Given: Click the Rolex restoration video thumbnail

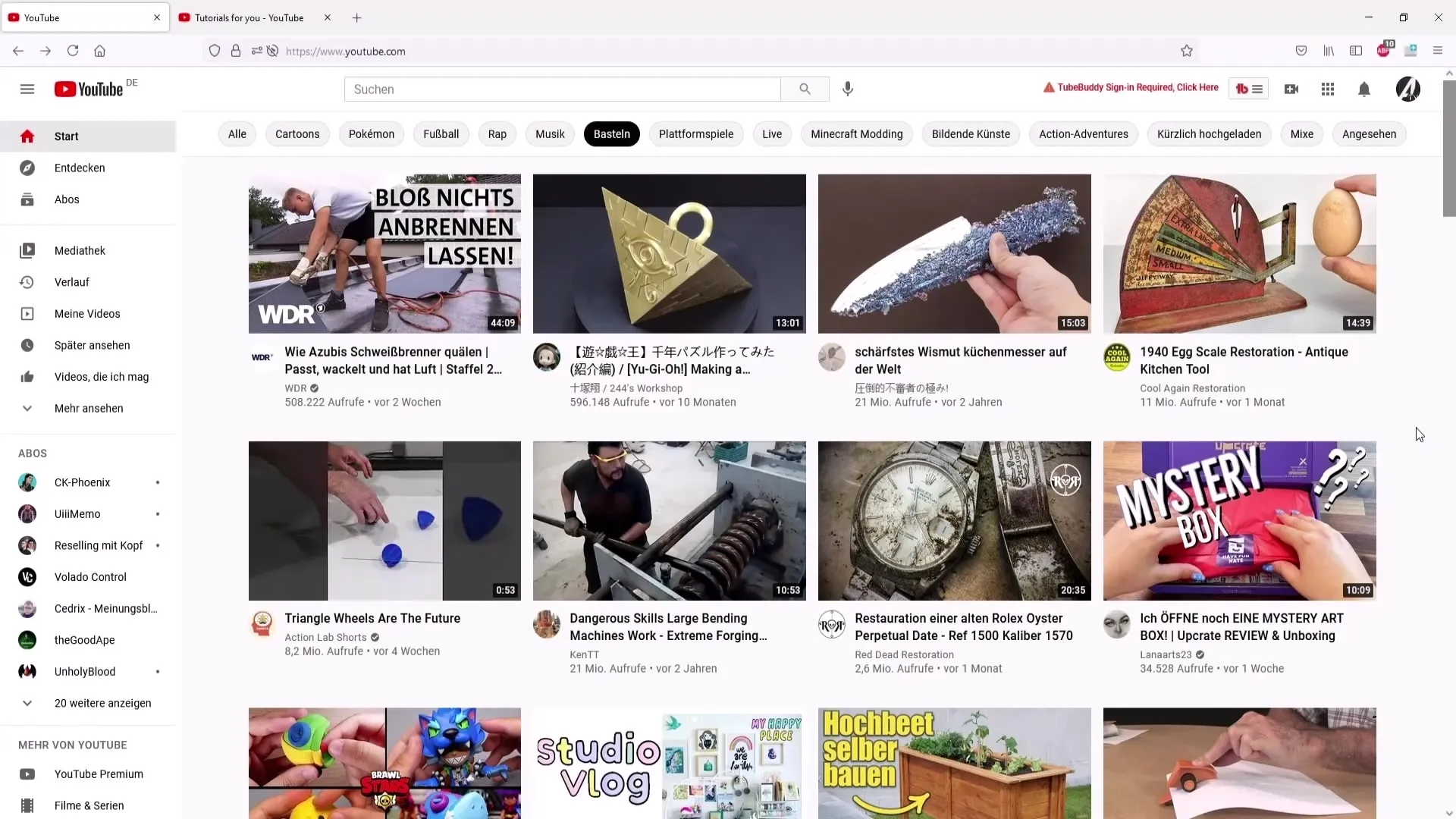Looking at the screenshot, I should click(954, 520).
